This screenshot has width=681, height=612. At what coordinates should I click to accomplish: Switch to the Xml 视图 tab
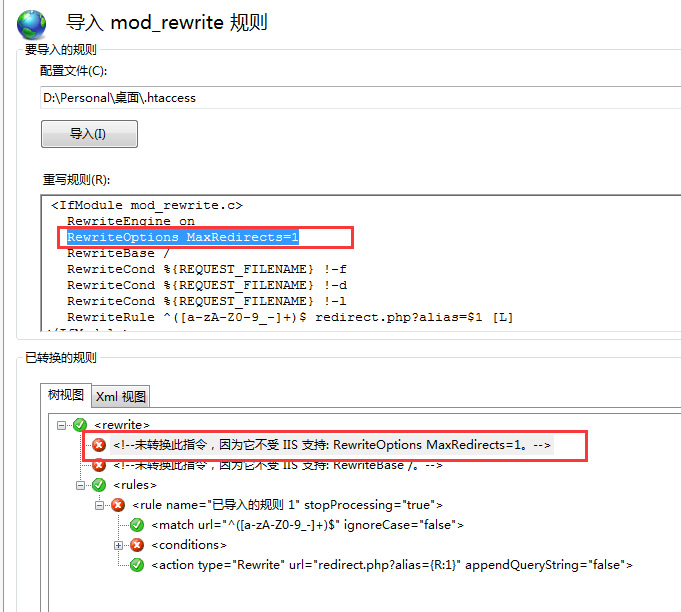(120, 396)
